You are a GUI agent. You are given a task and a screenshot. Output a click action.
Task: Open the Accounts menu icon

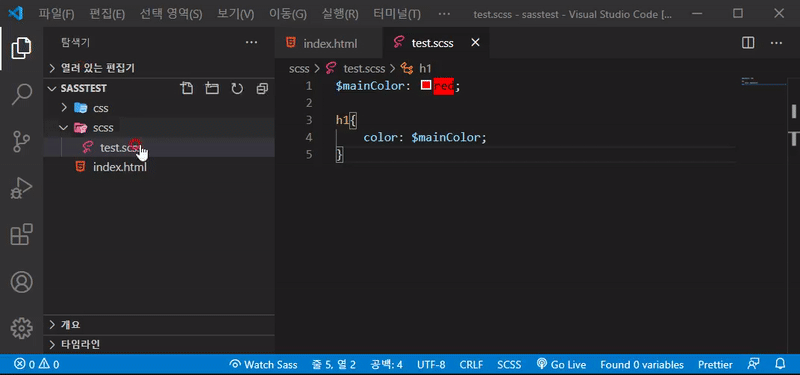coord(21,282)
